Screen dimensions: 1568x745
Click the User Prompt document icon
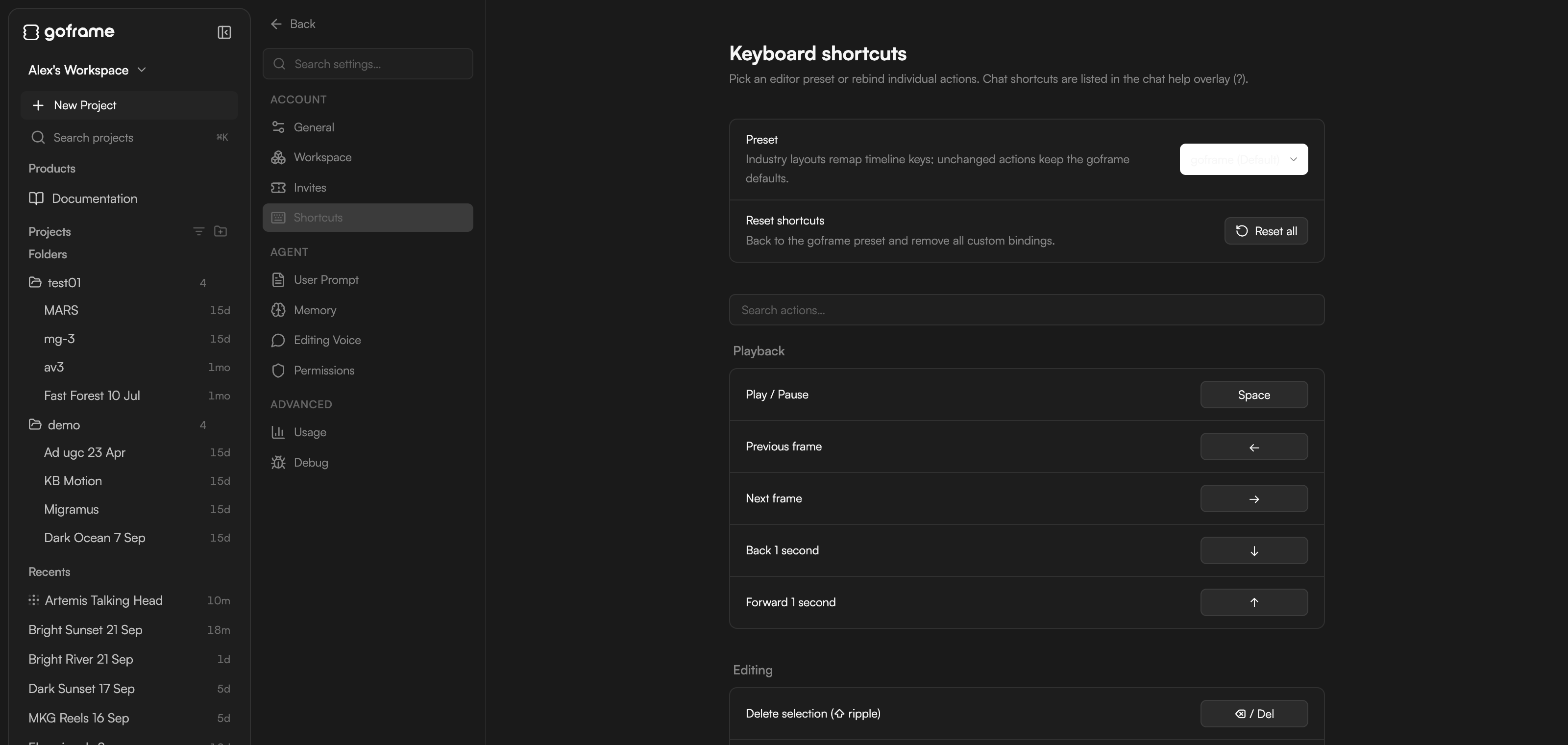pos(278,280)
